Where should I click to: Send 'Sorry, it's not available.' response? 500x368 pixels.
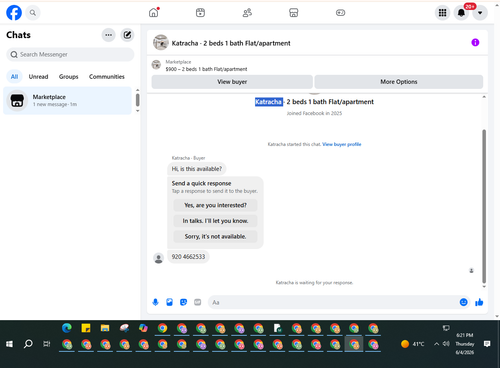coord(215,237)
